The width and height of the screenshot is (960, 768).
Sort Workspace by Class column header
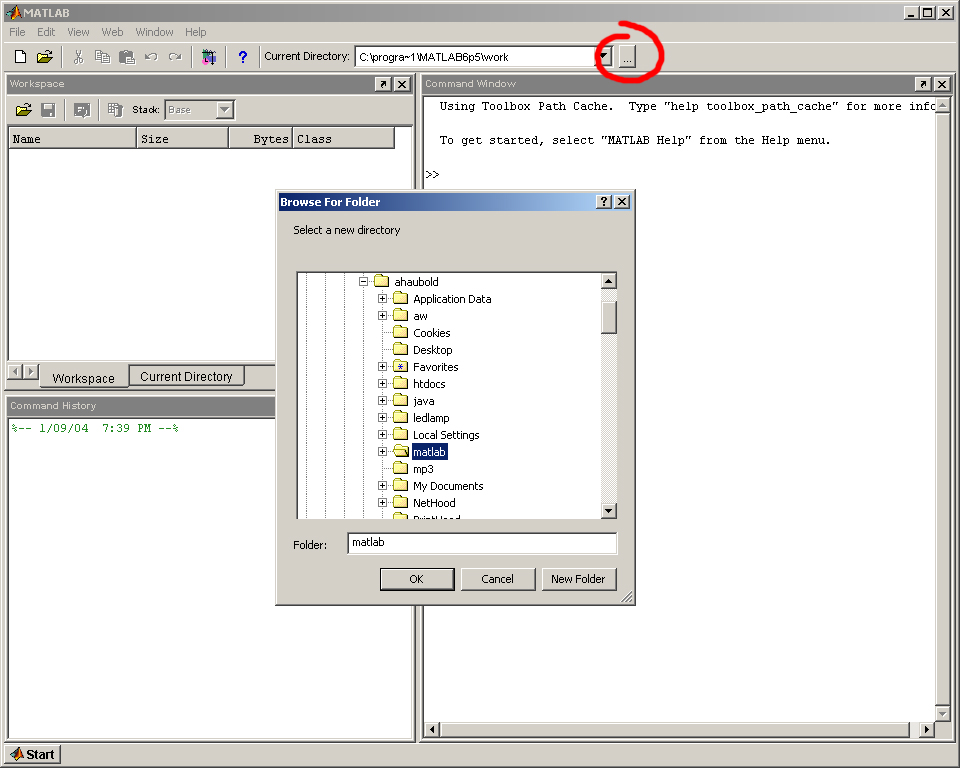343,138
